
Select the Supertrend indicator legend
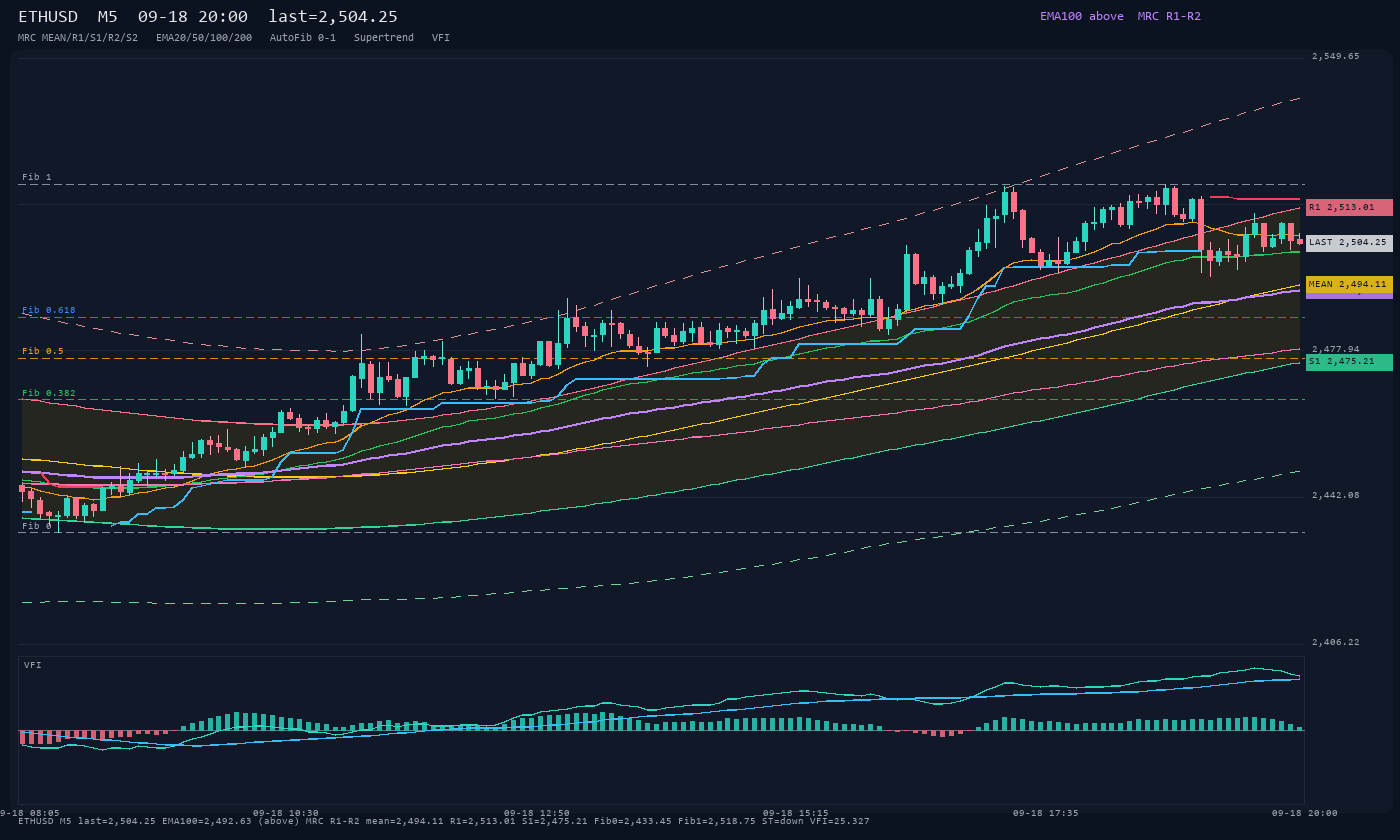[384, 37]
